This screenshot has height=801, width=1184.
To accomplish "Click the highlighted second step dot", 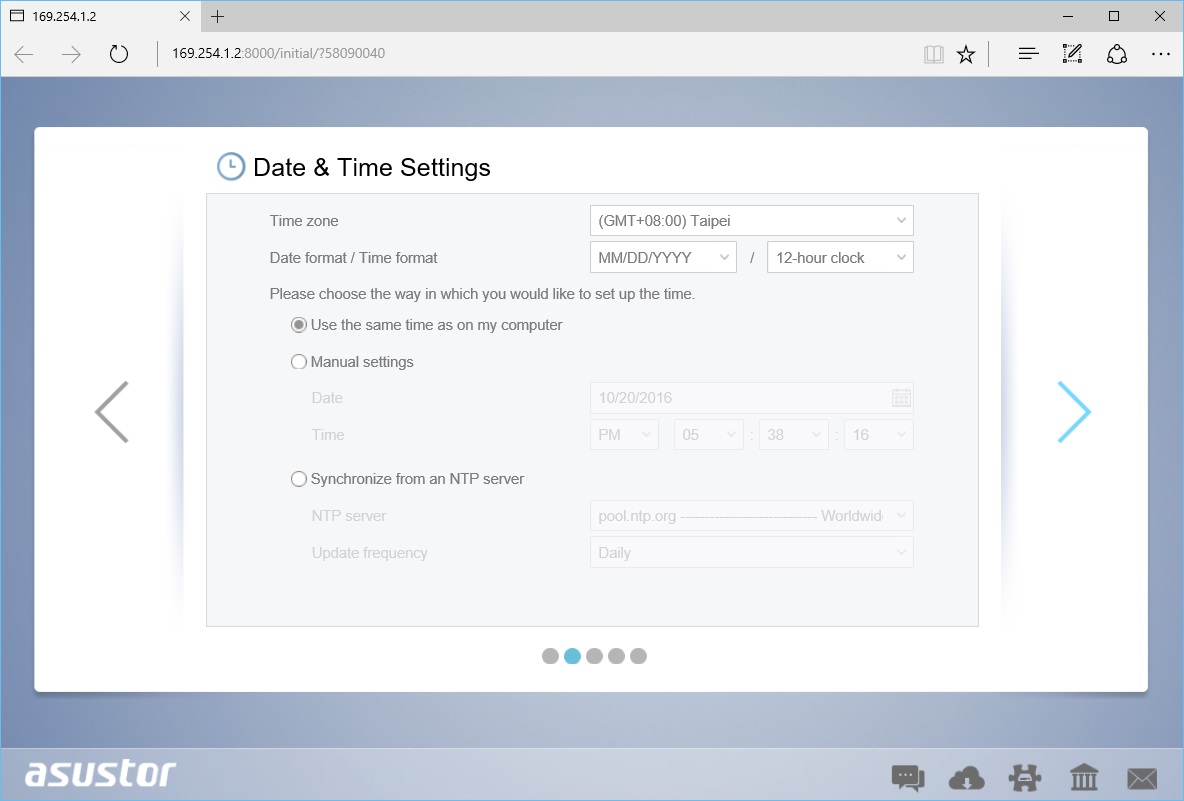I will (x=572, y=656).
